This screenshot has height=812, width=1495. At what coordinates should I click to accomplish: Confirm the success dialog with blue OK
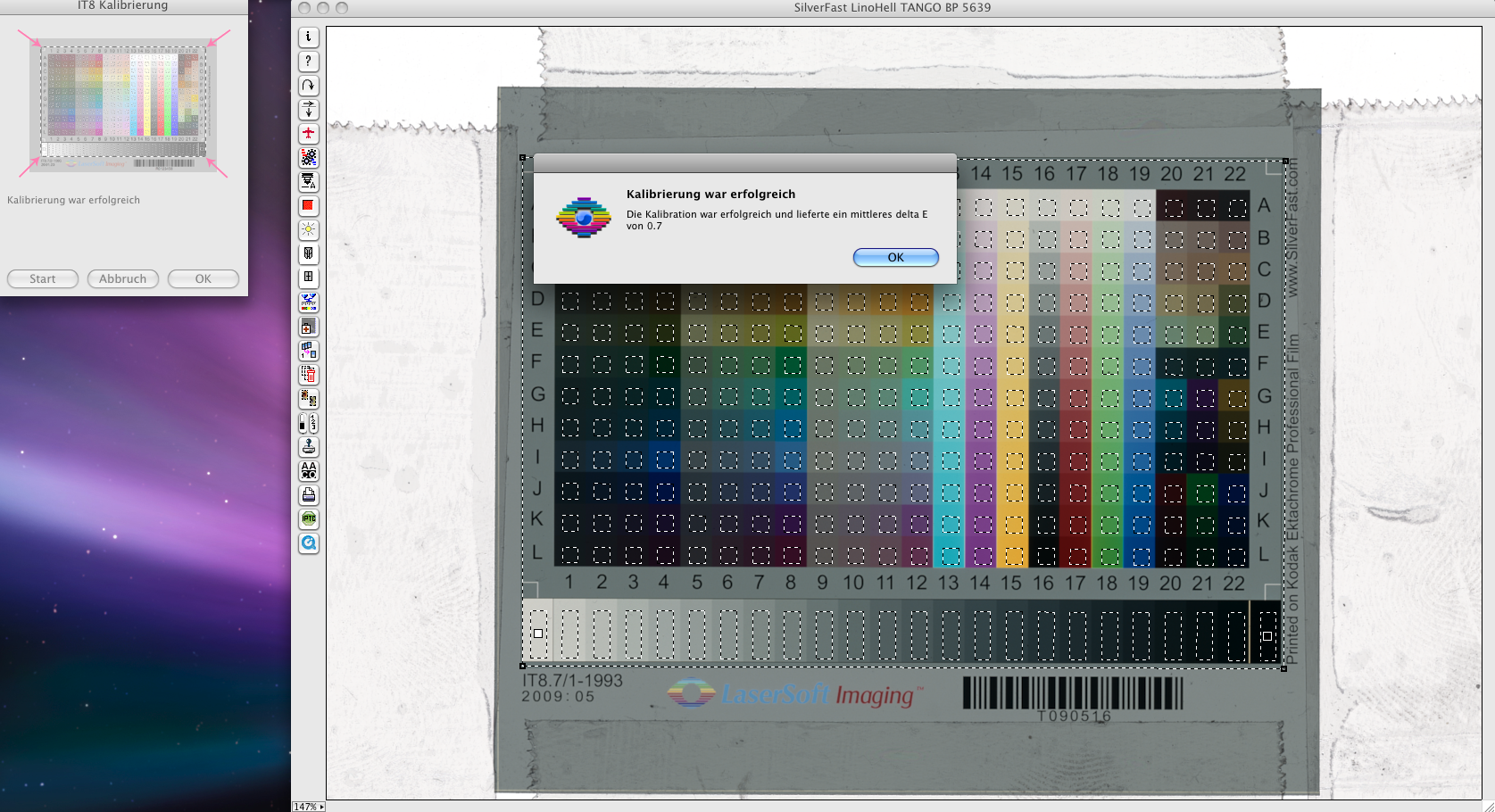[895, 257]
